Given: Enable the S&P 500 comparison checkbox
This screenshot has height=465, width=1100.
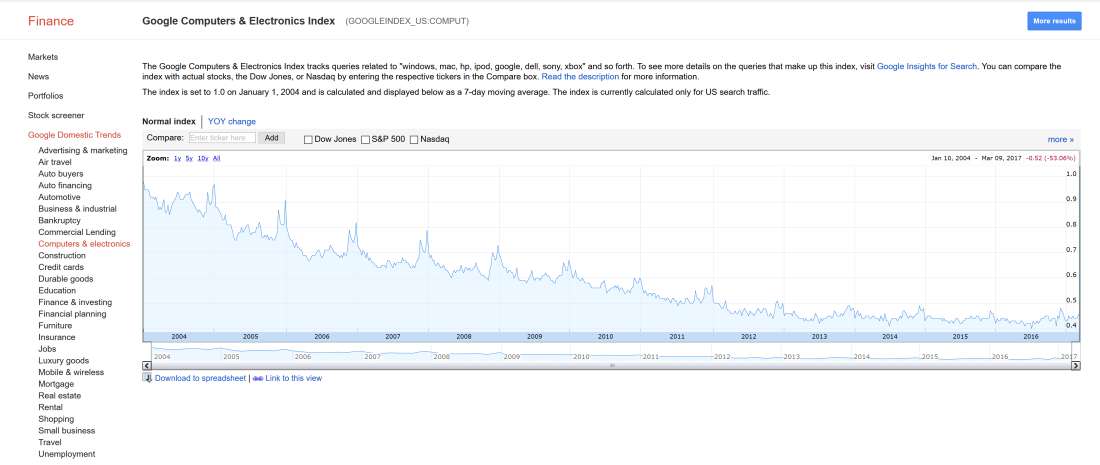Looking at the screenshot, I should pyautogui.click(x=365, y=140).
